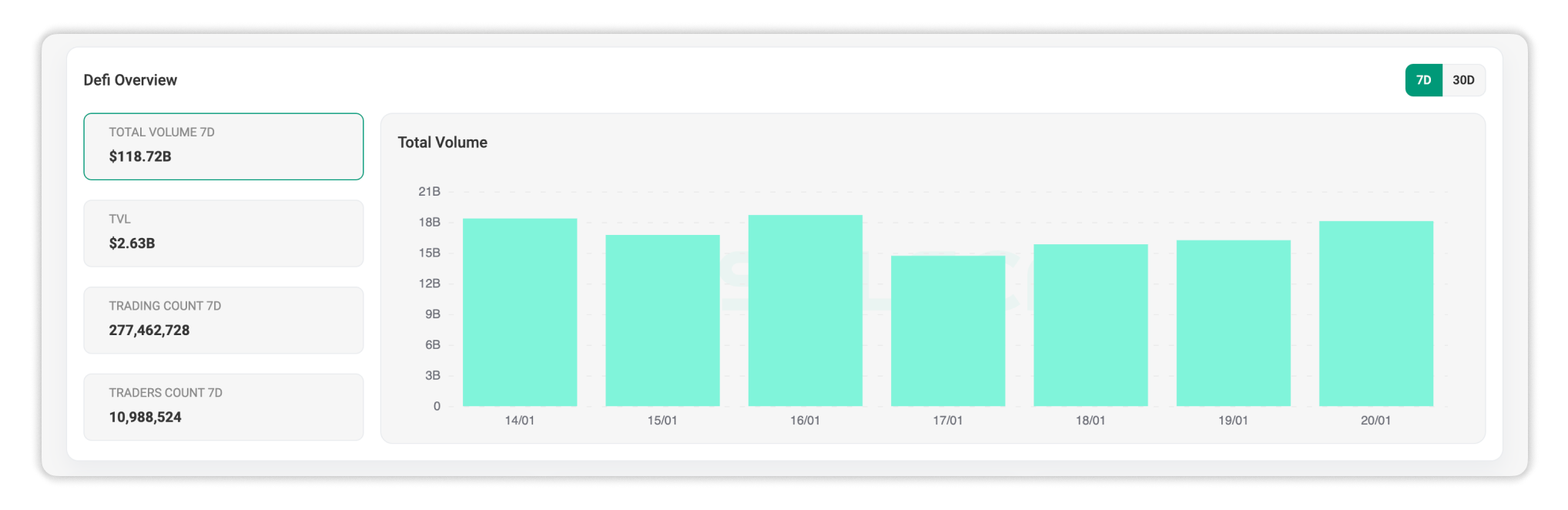Click the volume bar for 14/01

[x=520, y=312]
